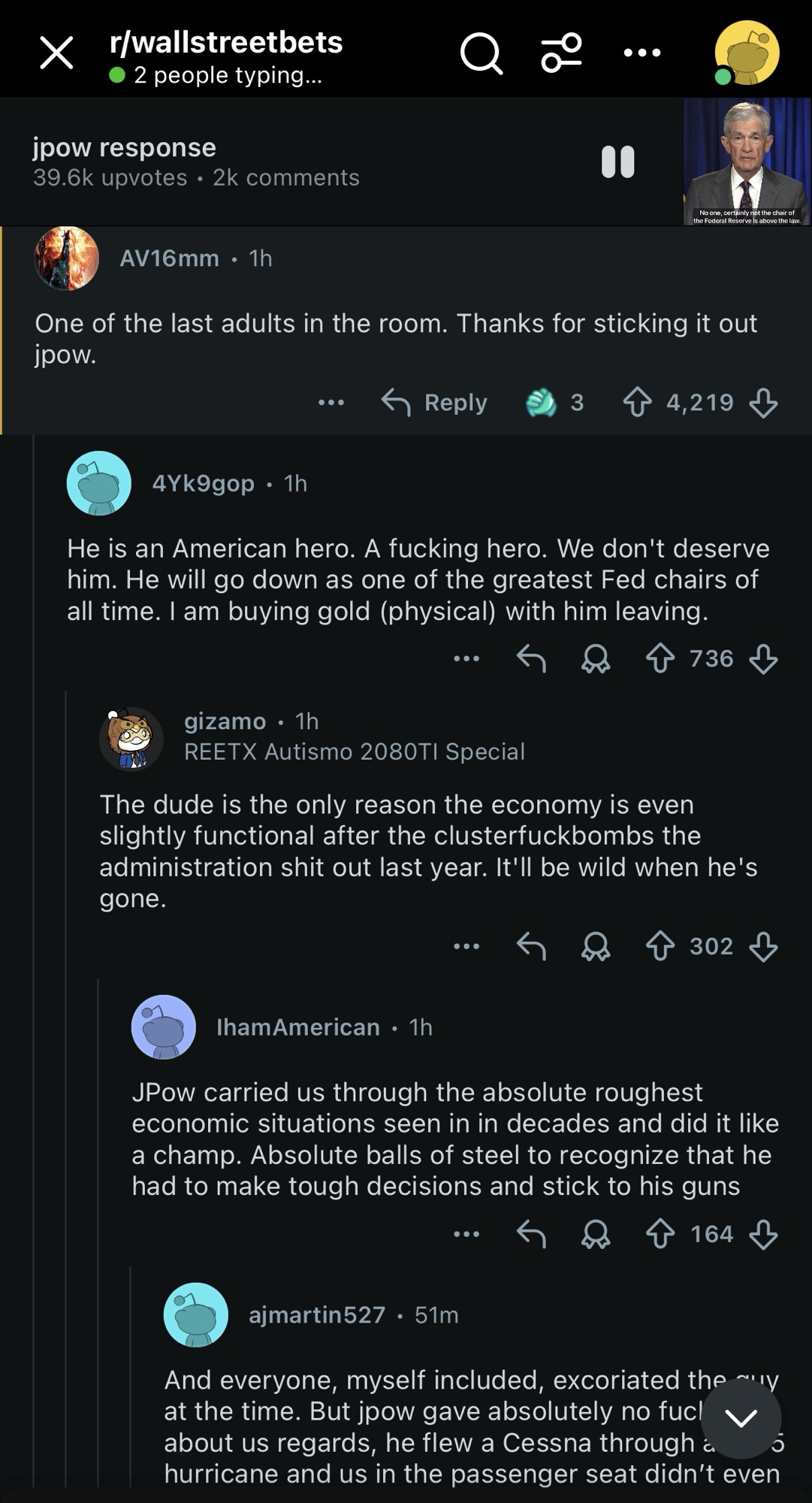Downvote gizamo's comment
This screenshot has height=1503, width=812.
(763, 946)
